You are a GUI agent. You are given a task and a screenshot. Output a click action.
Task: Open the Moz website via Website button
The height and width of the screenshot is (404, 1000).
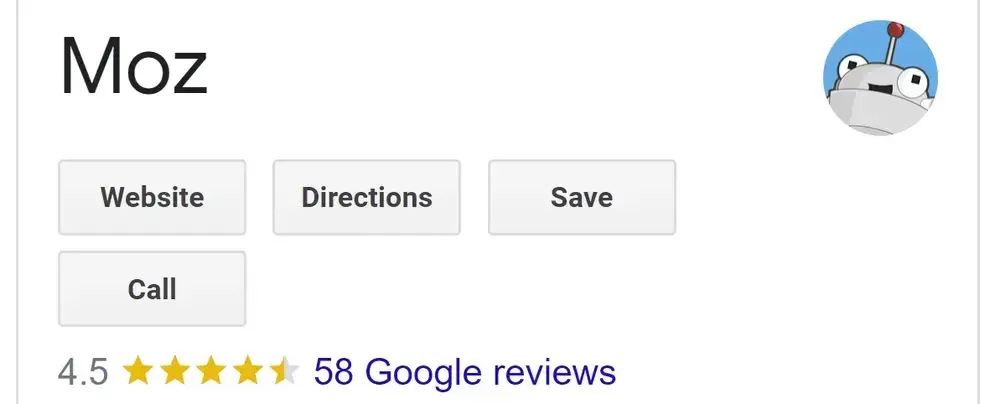coord(152,197)
